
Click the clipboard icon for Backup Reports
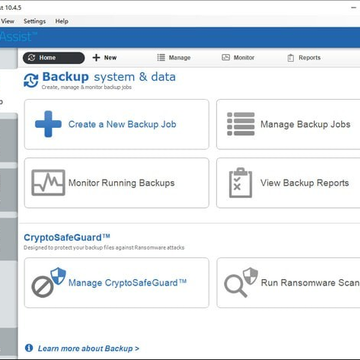(x=241, y=183)
